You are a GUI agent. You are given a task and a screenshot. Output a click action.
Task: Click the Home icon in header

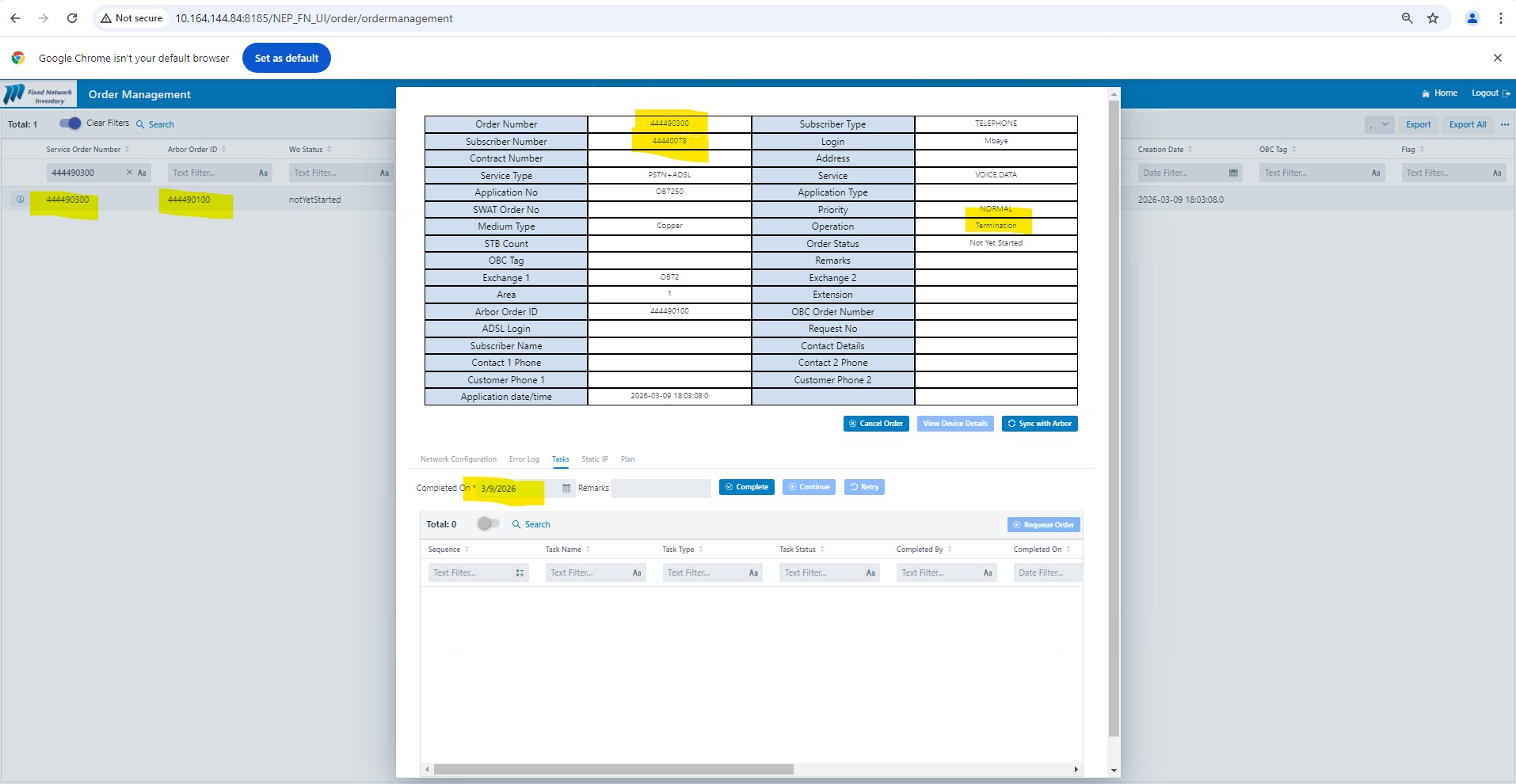[1426, 93]
